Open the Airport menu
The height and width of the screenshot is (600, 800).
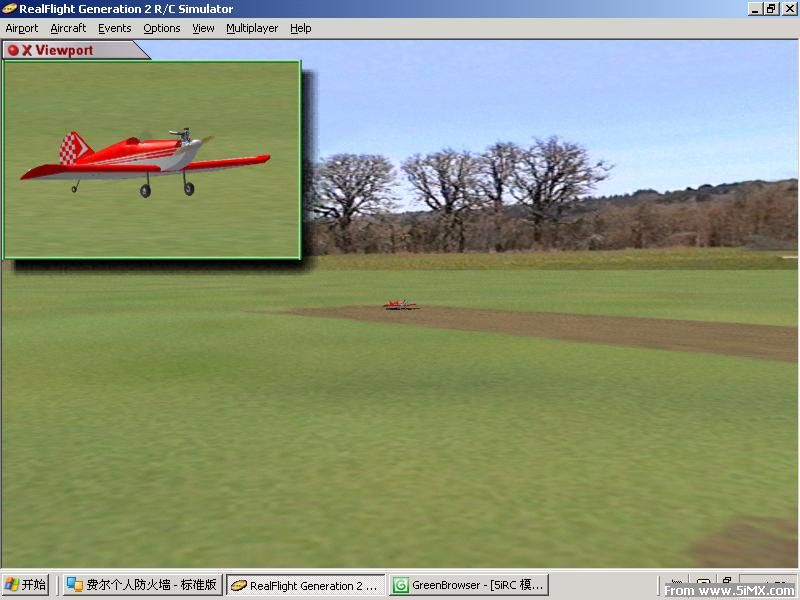click(x=21, y=28)
